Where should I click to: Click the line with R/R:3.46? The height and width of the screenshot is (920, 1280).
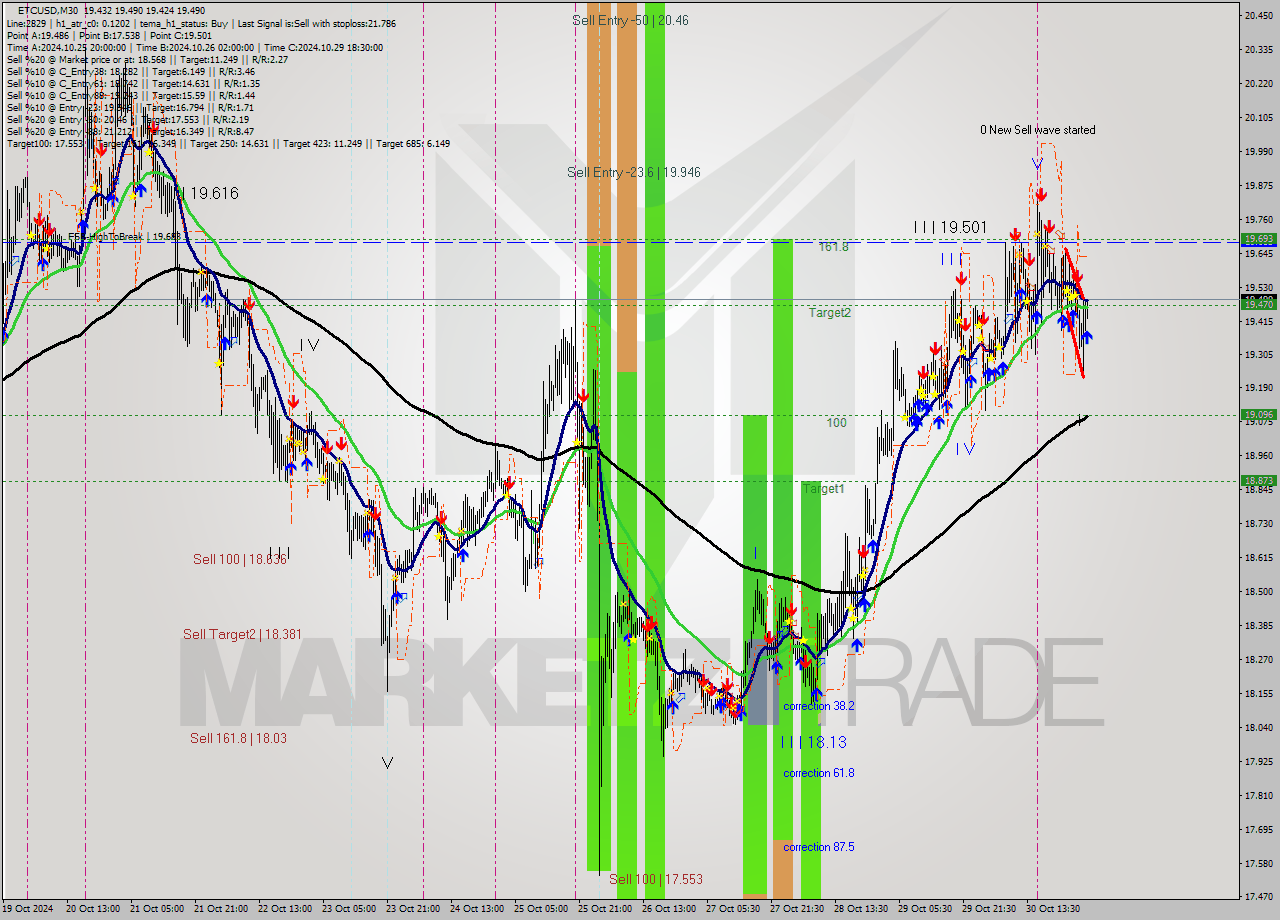coord(130,71)
